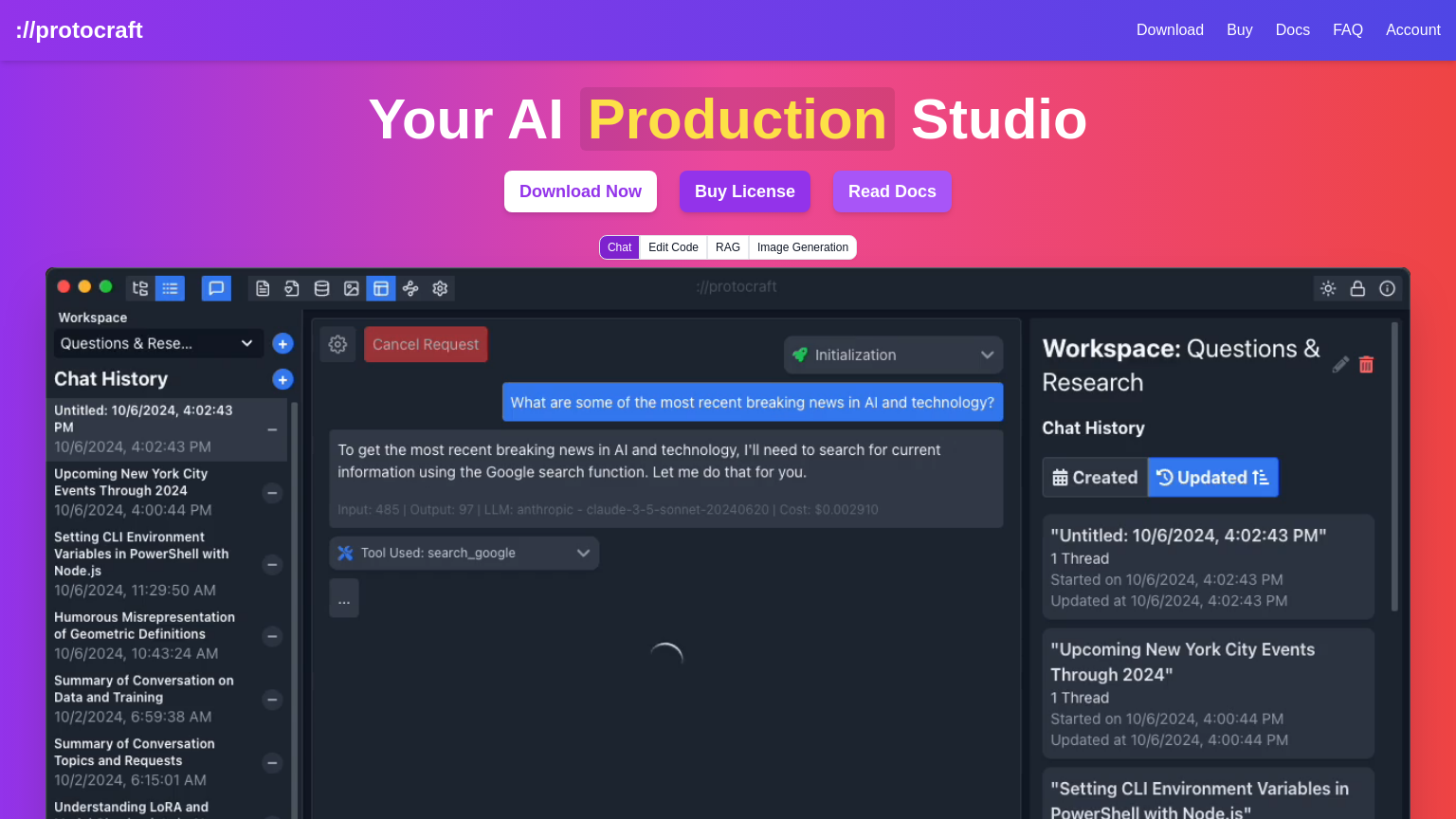The height and width of the screenshot is (819, 1456).
Task: Open the database RAG panel icon
Action: pos(321,288)
